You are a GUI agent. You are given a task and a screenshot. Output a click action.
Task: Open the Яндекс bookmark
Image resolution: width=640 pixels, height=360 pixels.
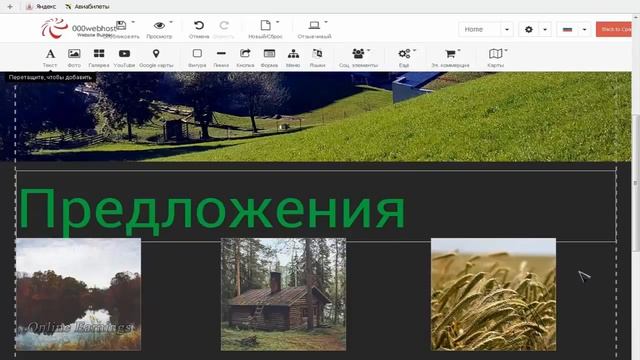pyautogui.click(x=41, y=7)
